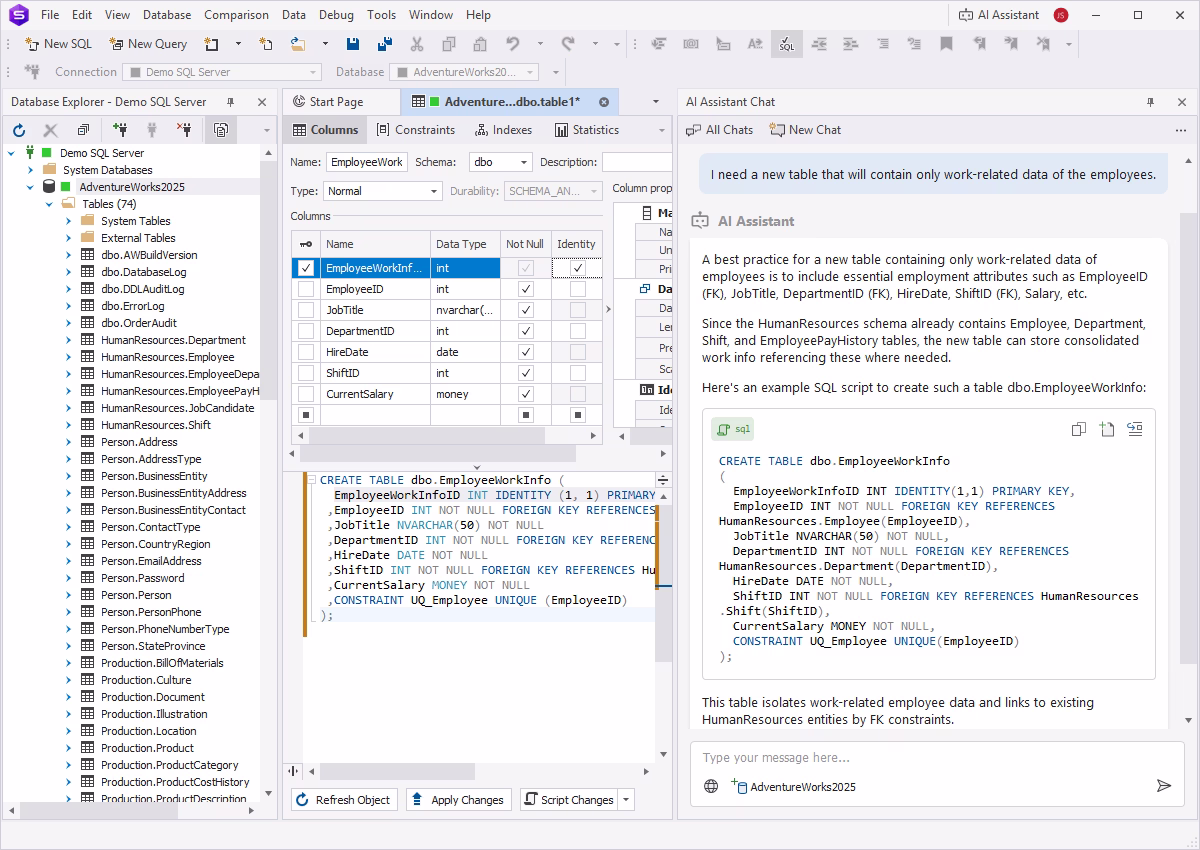Open the Database menu
1200x850 pixels.
(x=167, y=15)
